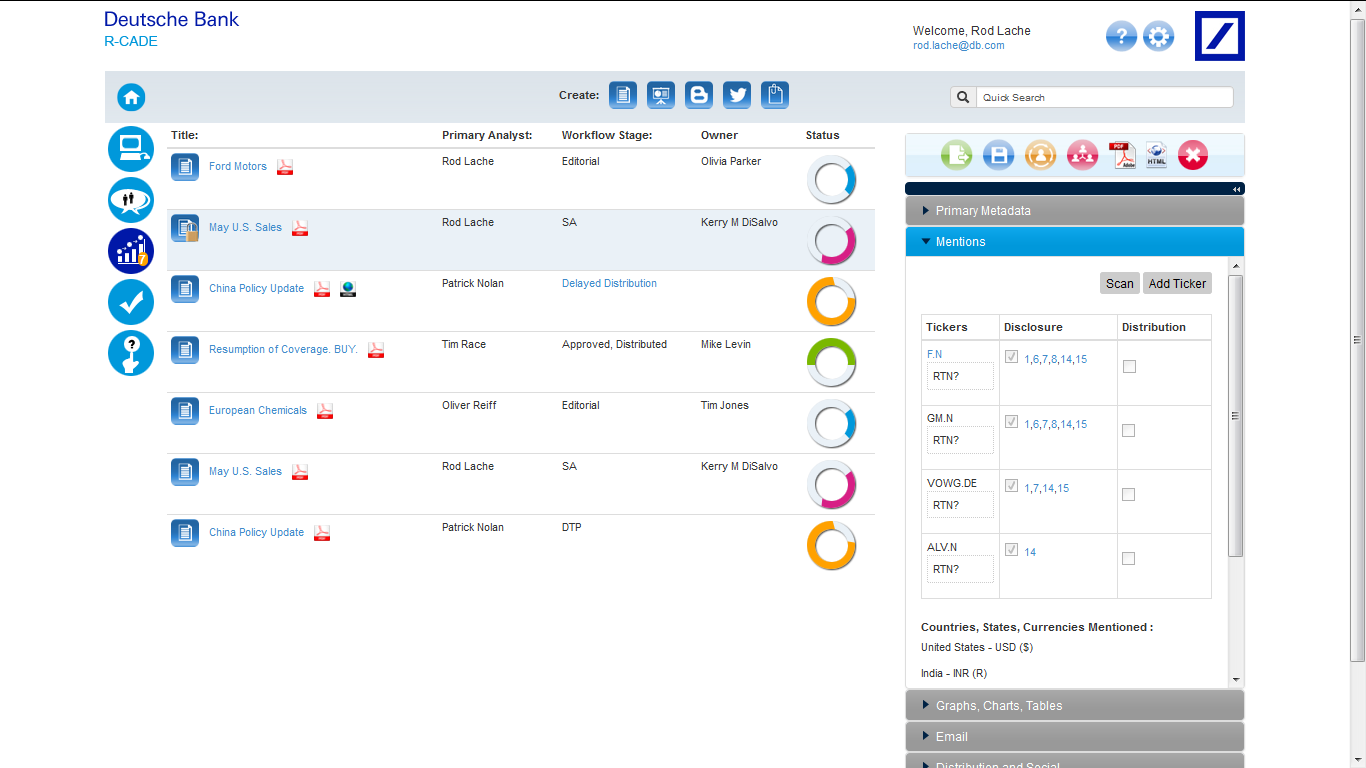This screenshot has height=768, width=1366.
Task: Click Mentions panel scroll down arrow
Action: click(x=1236, y=679)
